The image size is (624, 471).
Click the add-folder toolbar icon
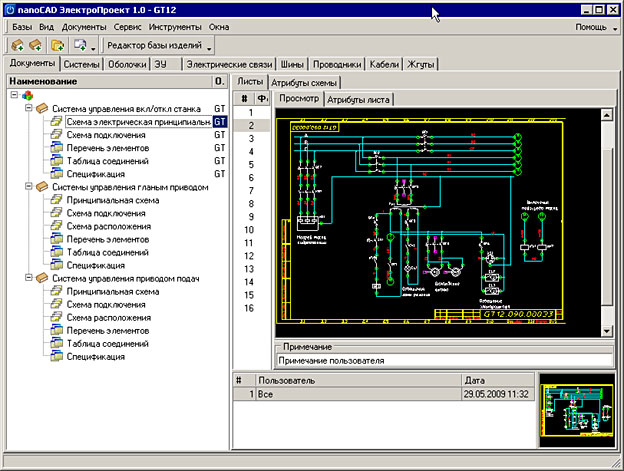(x=57, y=45)
